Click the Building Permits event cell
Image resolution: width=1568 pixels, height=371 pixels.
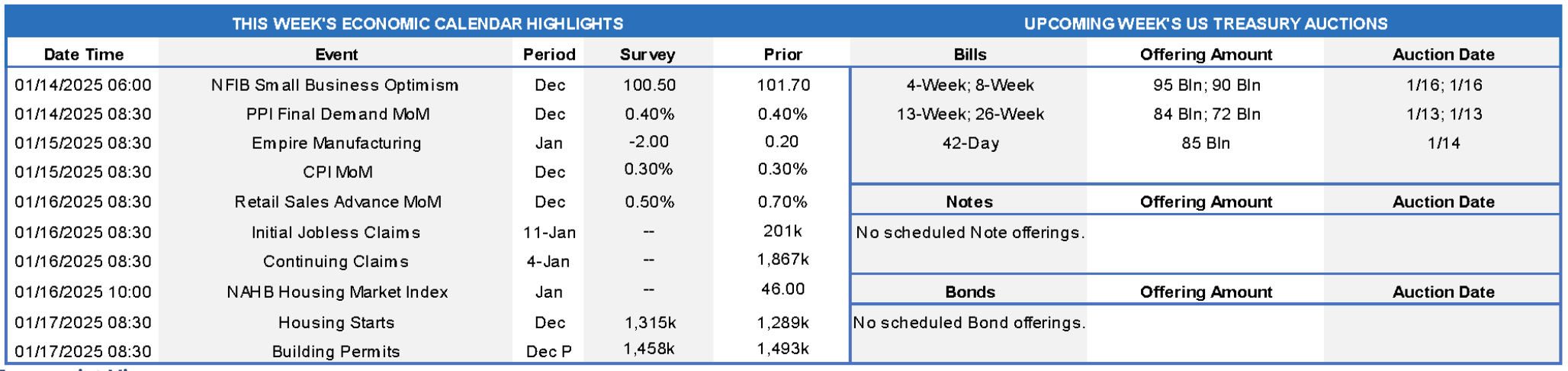coord(336,351)
